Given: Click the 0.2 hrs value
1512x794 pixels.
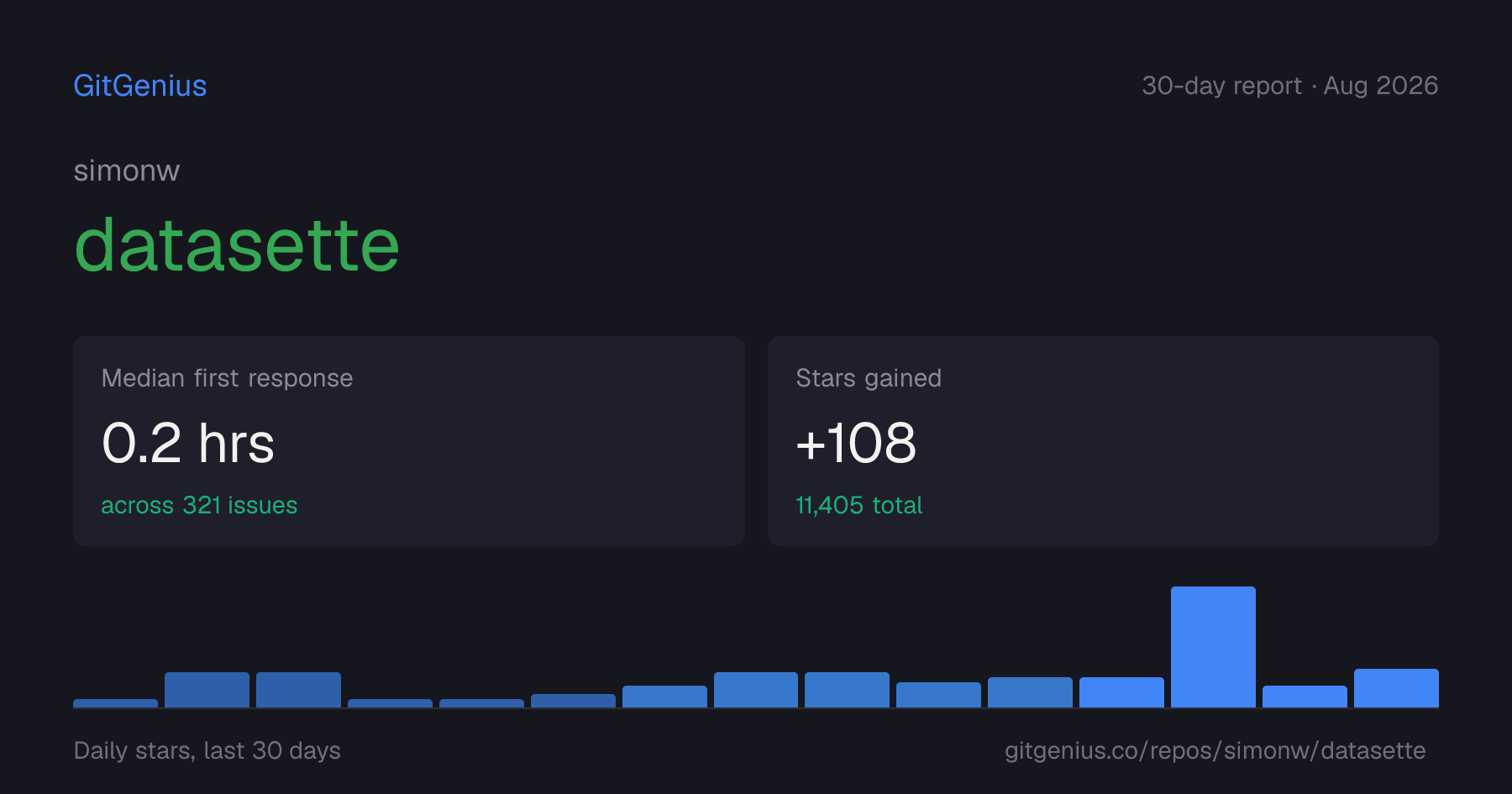Looking at the screenshot, I should (x=188, y=443).
